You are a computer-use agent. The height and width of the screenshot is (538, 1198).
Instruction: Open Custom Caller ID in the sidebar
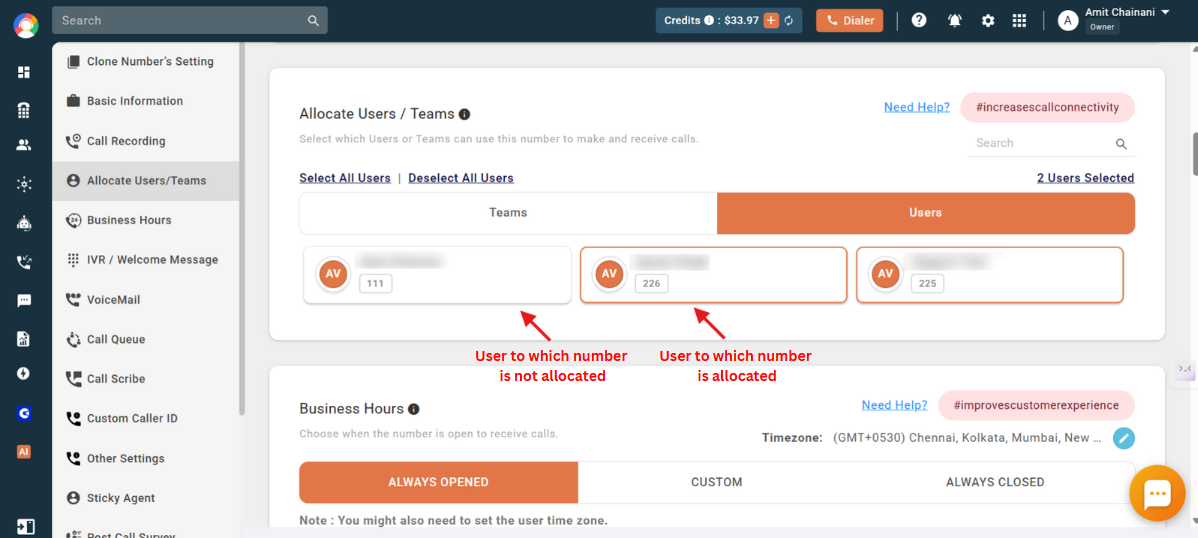(146, 419)
